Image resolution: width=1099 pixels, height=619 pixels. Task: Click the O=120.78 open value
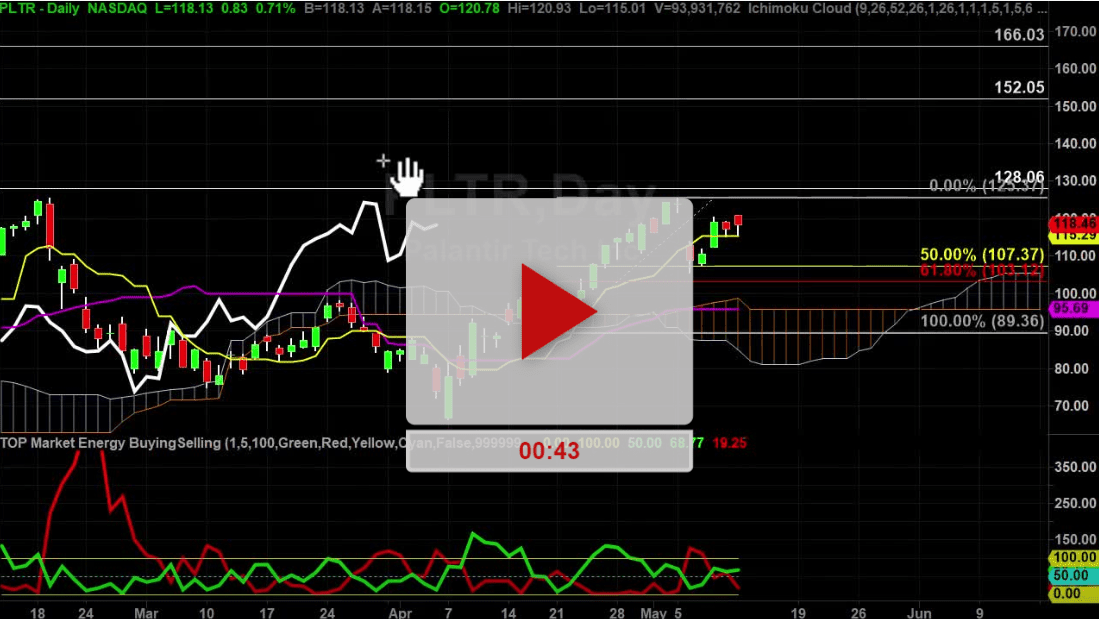(468, 8)
